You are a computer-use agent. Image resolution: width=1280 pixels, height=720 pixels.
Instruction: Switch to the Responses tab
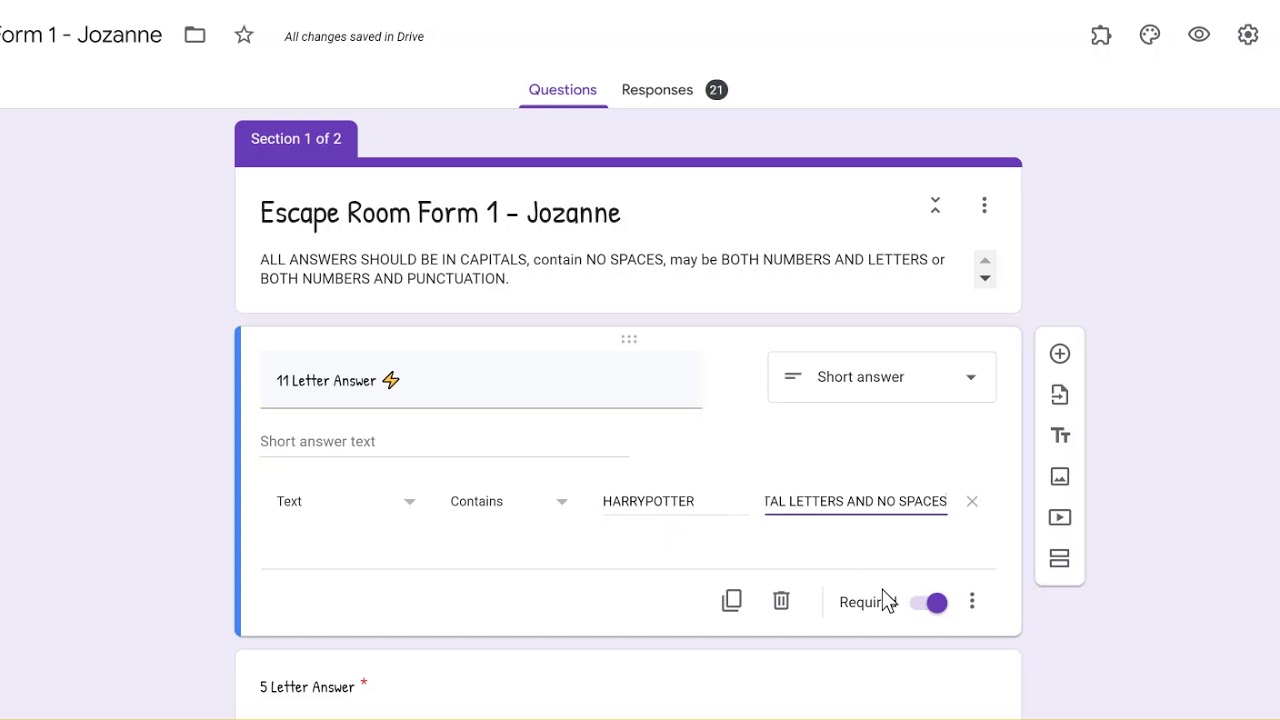click(x=657, y=90)
